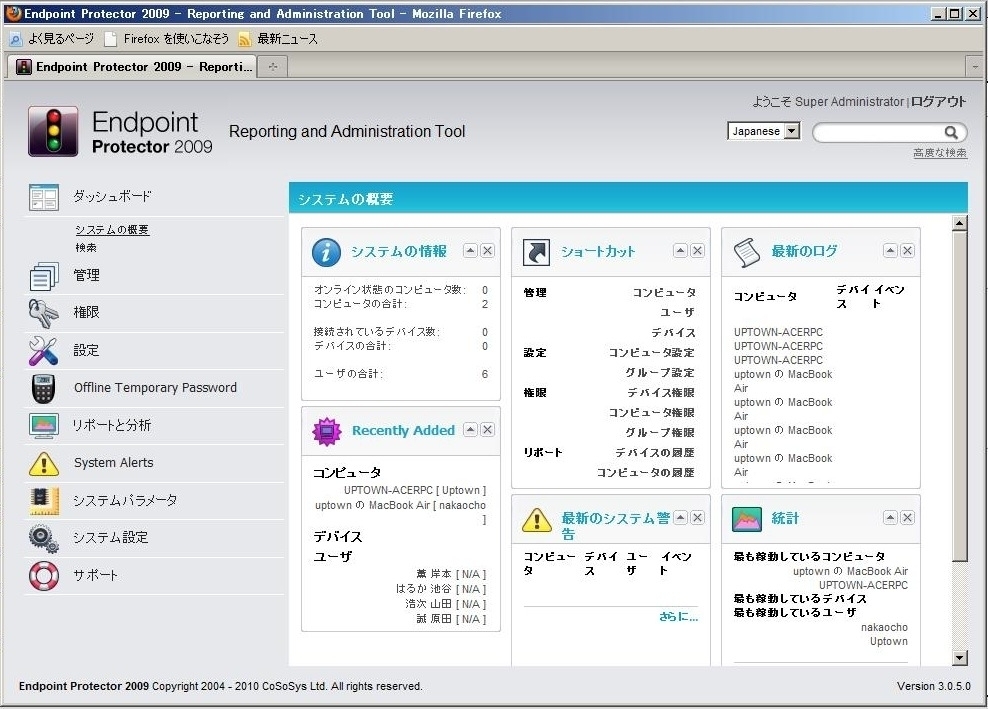This screenshot has height=709, width=988.
Task: Open the System Alerts warning icon
Action: pyautogui.click(x=43, y=463)
